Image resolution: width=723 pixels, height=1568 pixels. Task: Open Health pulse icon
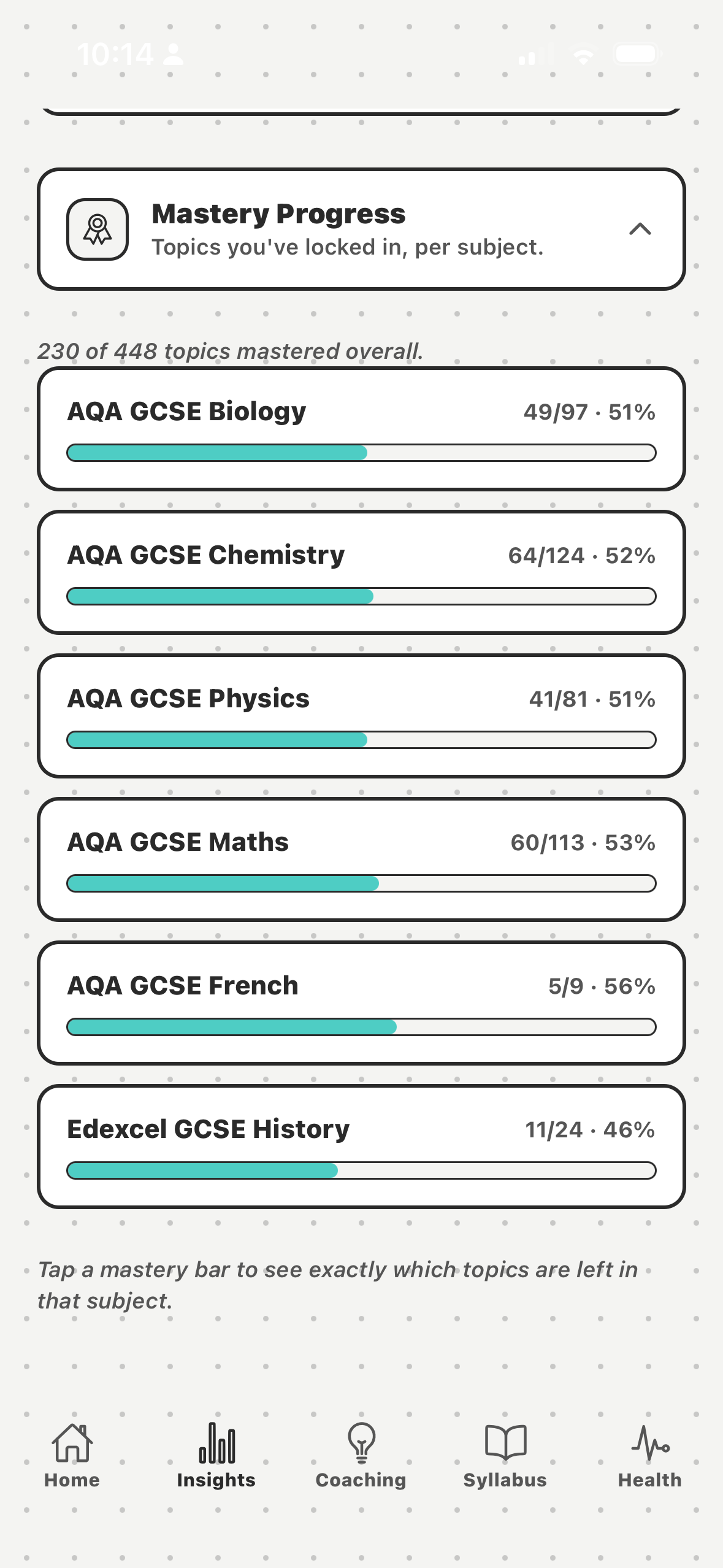pyautogui.click(x=650, y=1443)
